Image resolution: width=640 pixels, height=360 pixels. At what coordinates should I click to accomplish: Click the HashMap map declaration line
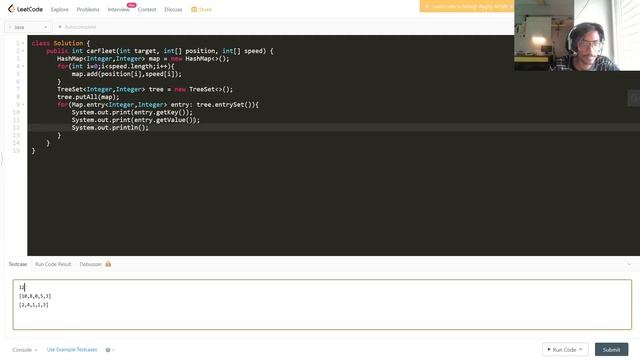(x=143, y=58)
